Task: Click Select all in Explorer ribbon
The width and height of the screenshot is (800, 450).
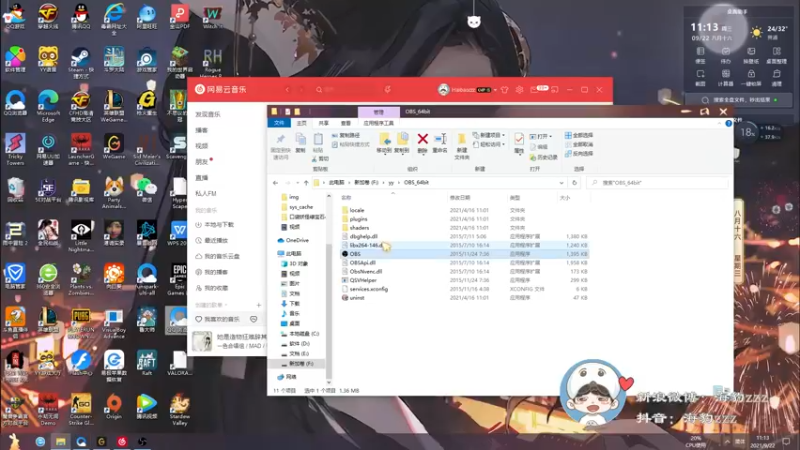Action: click(579, 135)
